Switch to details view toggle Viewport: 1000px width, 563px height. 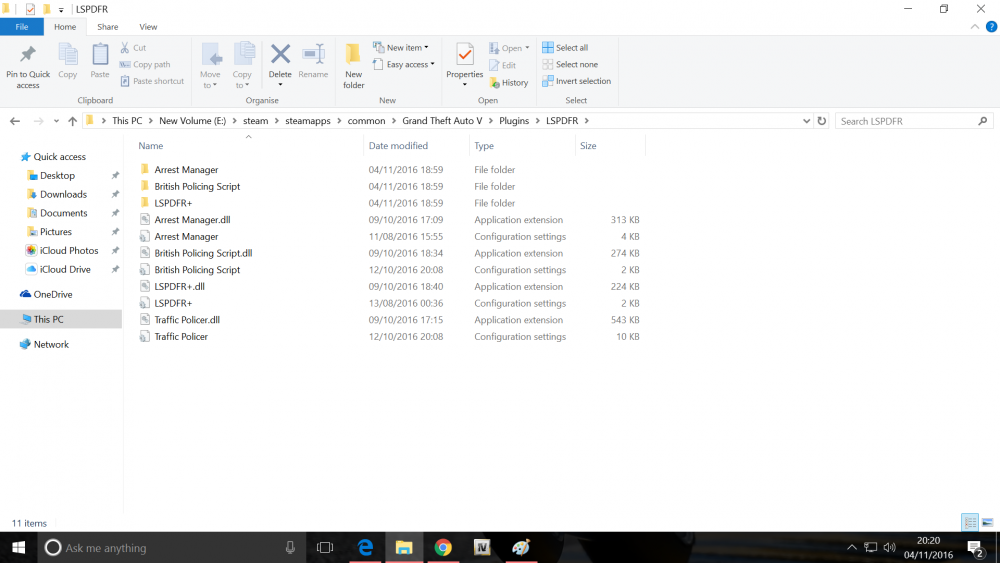tap(970, 523)
